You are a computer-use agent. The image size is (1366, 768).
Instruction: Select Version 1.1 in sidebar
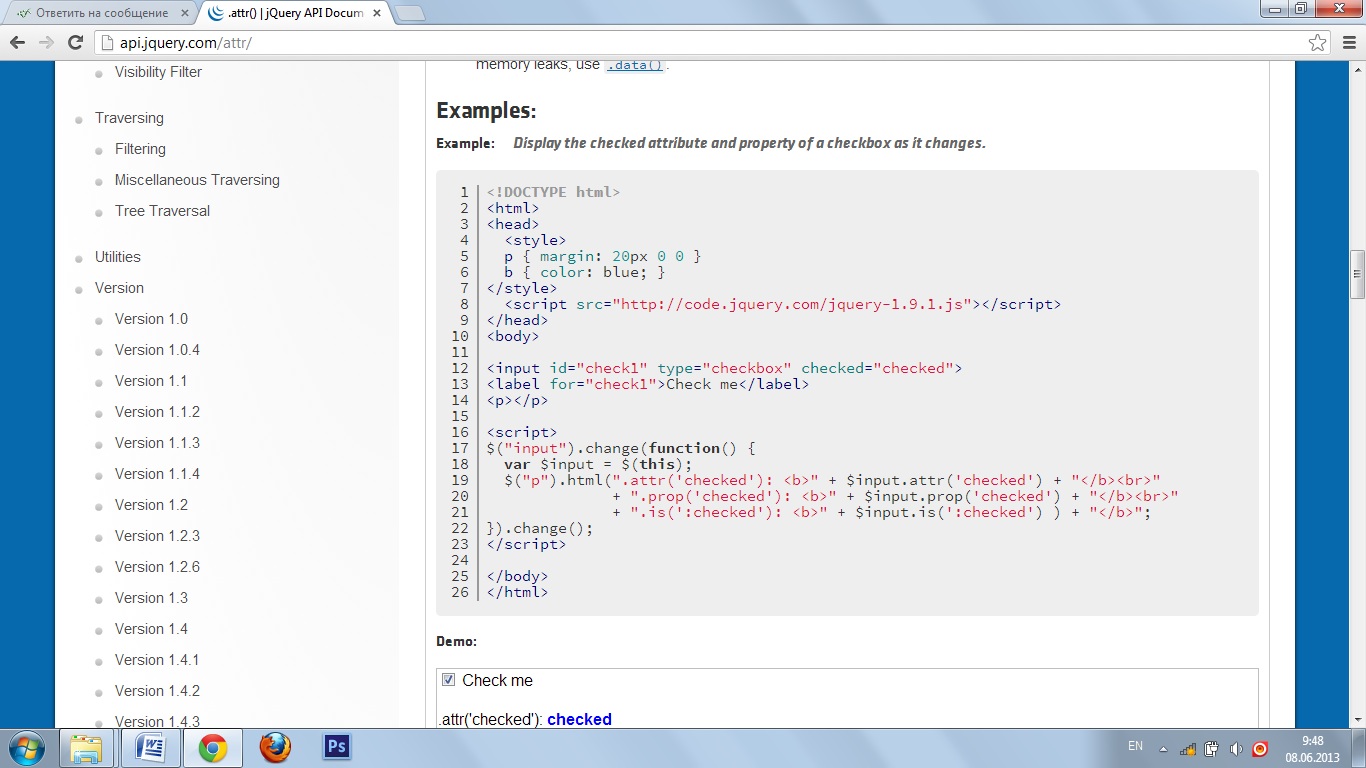(x=151, y=381)
